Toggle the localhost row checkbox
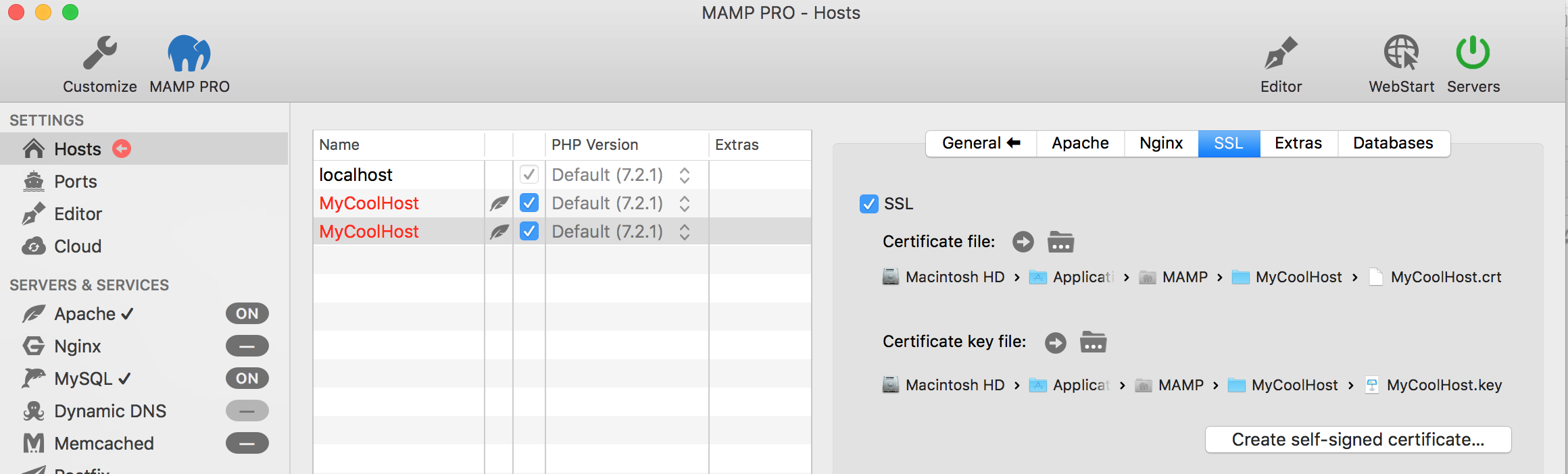The width and height of the screenshot is (1568, 474). [x=529, y=175]
